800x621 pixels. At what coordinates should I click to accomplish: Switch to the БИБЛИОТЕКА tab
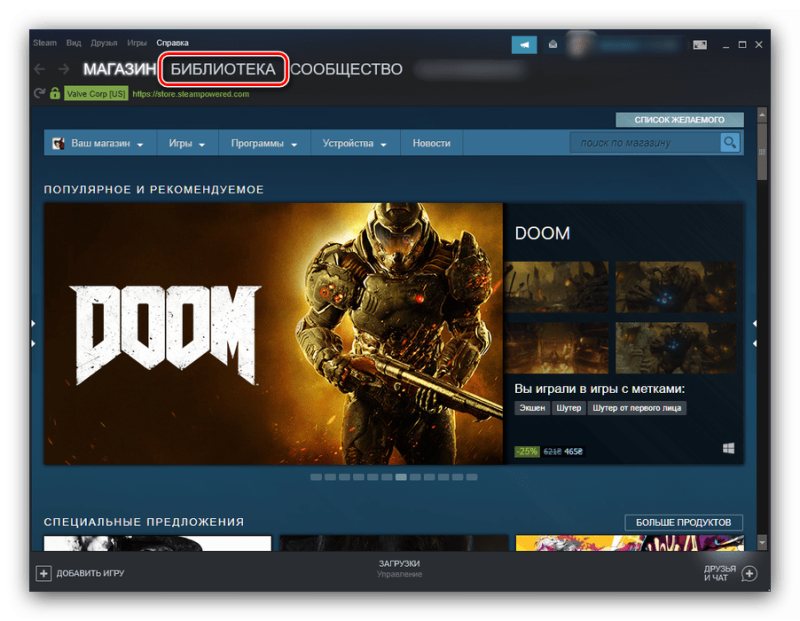tap(223, 69)
